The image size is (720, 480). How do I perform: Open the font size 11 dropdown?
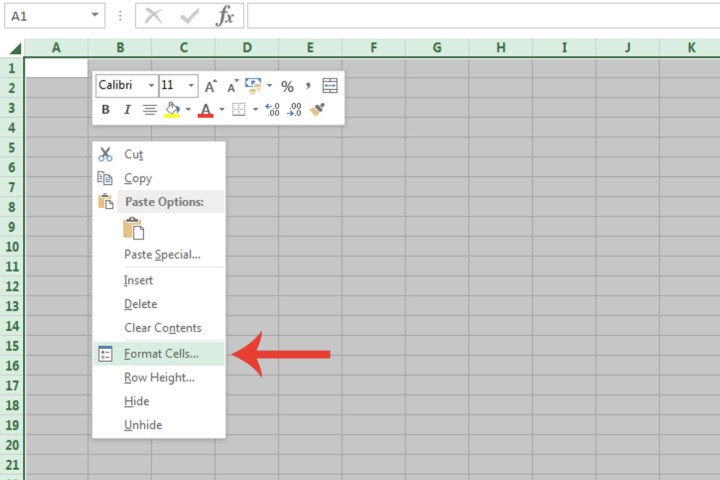click(x=190, y=86)
